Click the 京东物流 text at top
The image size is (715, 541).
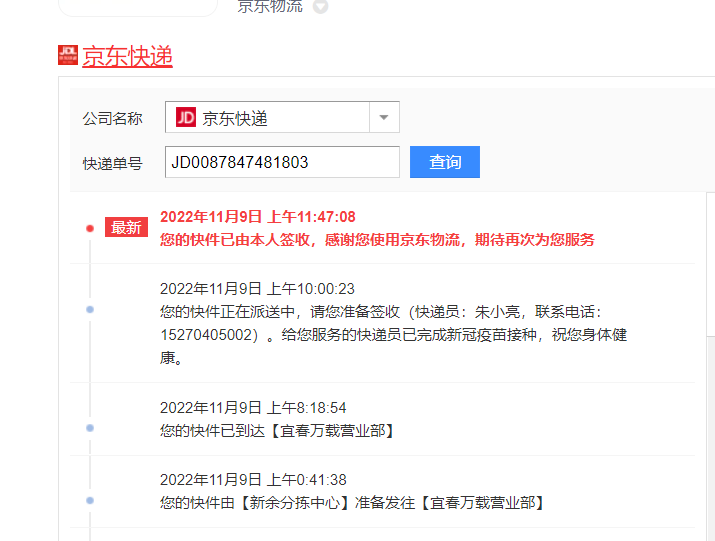coord(270,6)
